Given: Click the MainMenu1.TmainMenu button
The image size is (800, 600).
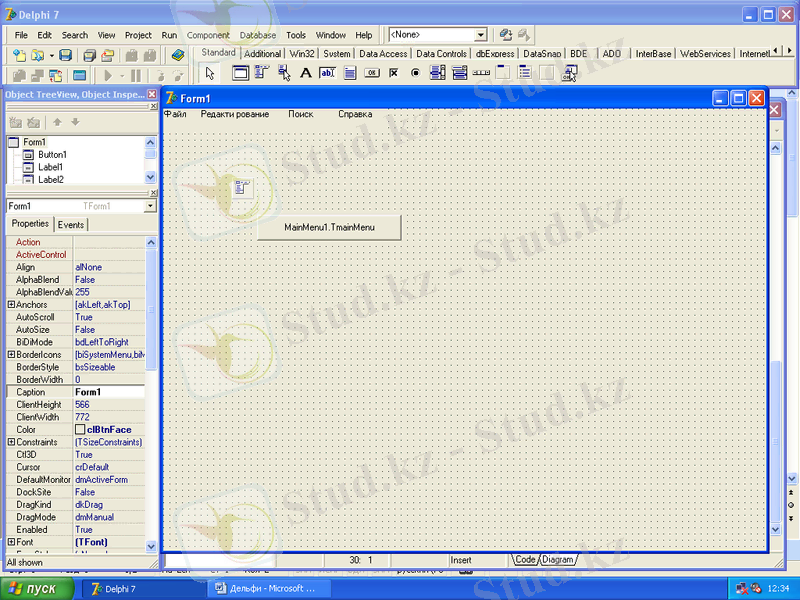Looking at the screenshot, I should point(329,228).
